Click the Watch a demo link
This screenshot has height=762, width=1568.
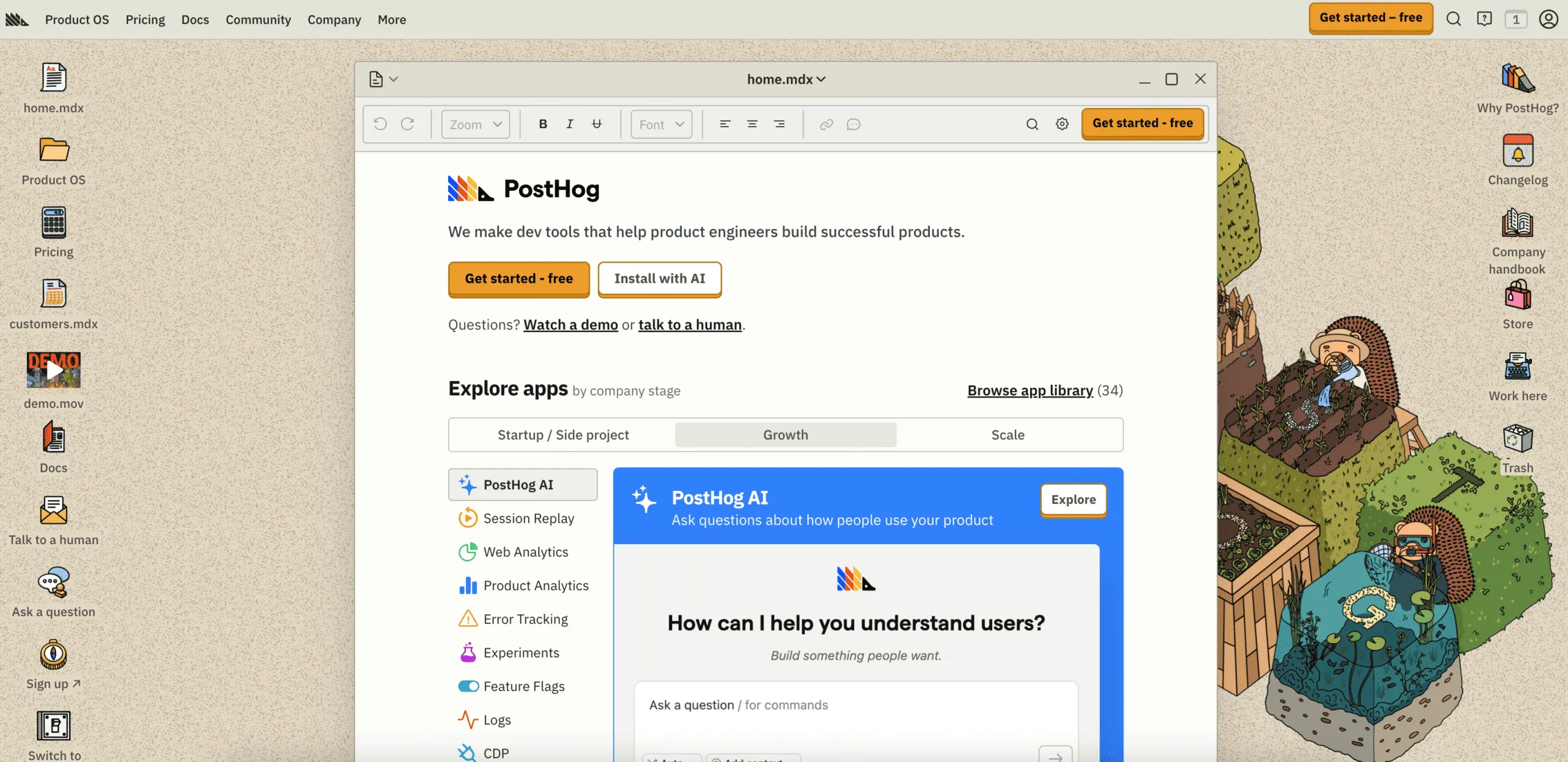click(570, 325)
